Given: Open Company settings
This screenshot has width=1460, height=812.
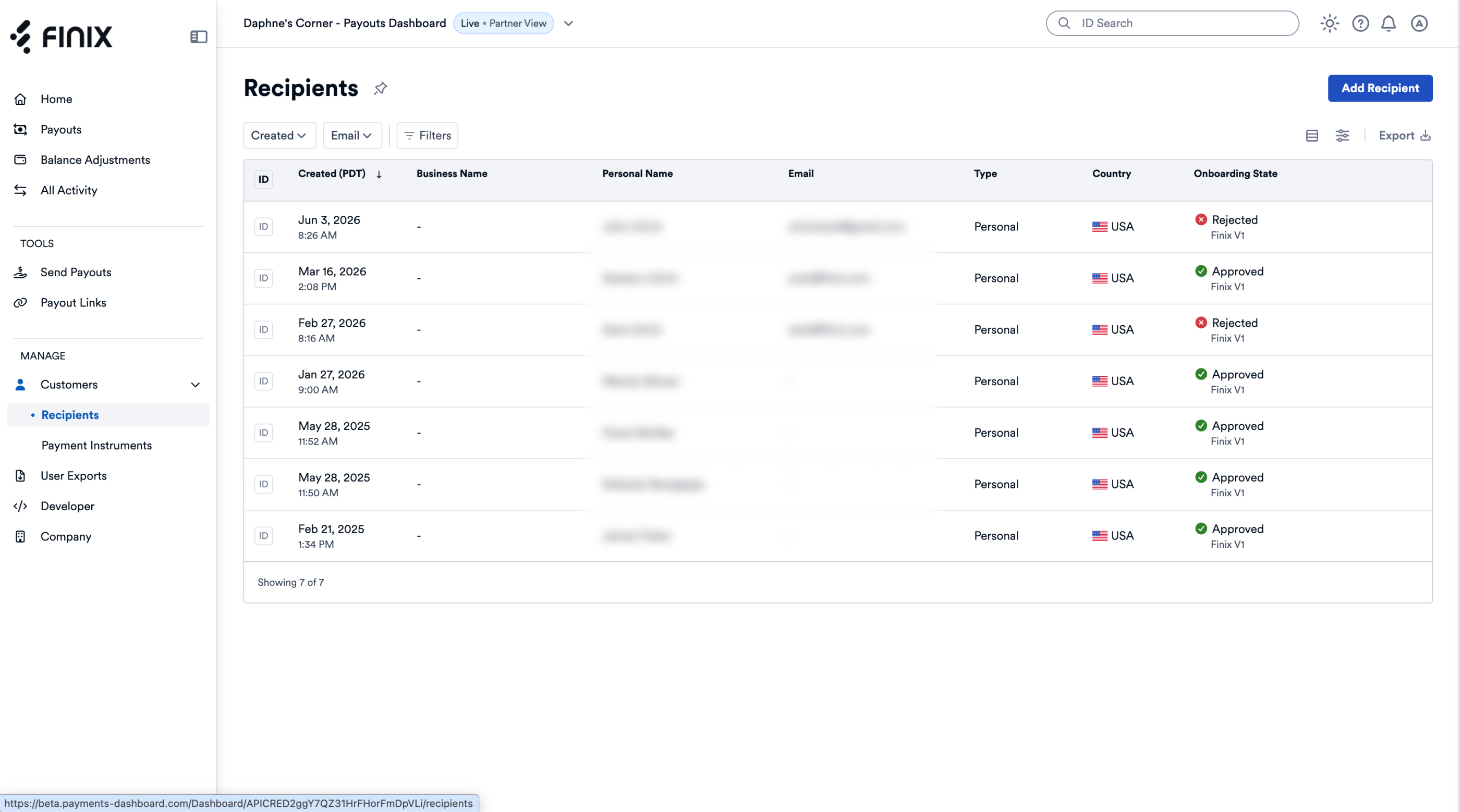Looking at the screenshot, I should click(x=66, y=537).
